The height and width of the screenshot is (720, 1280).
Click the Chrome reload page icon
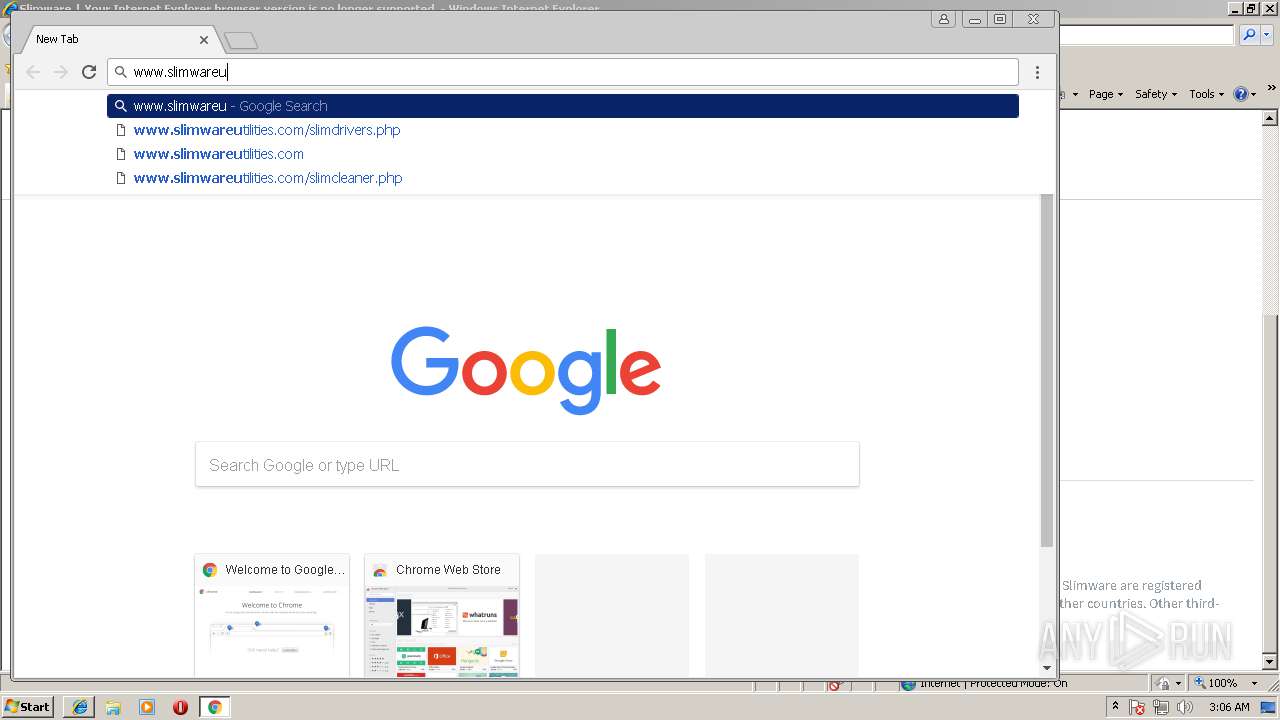[89, 72]
